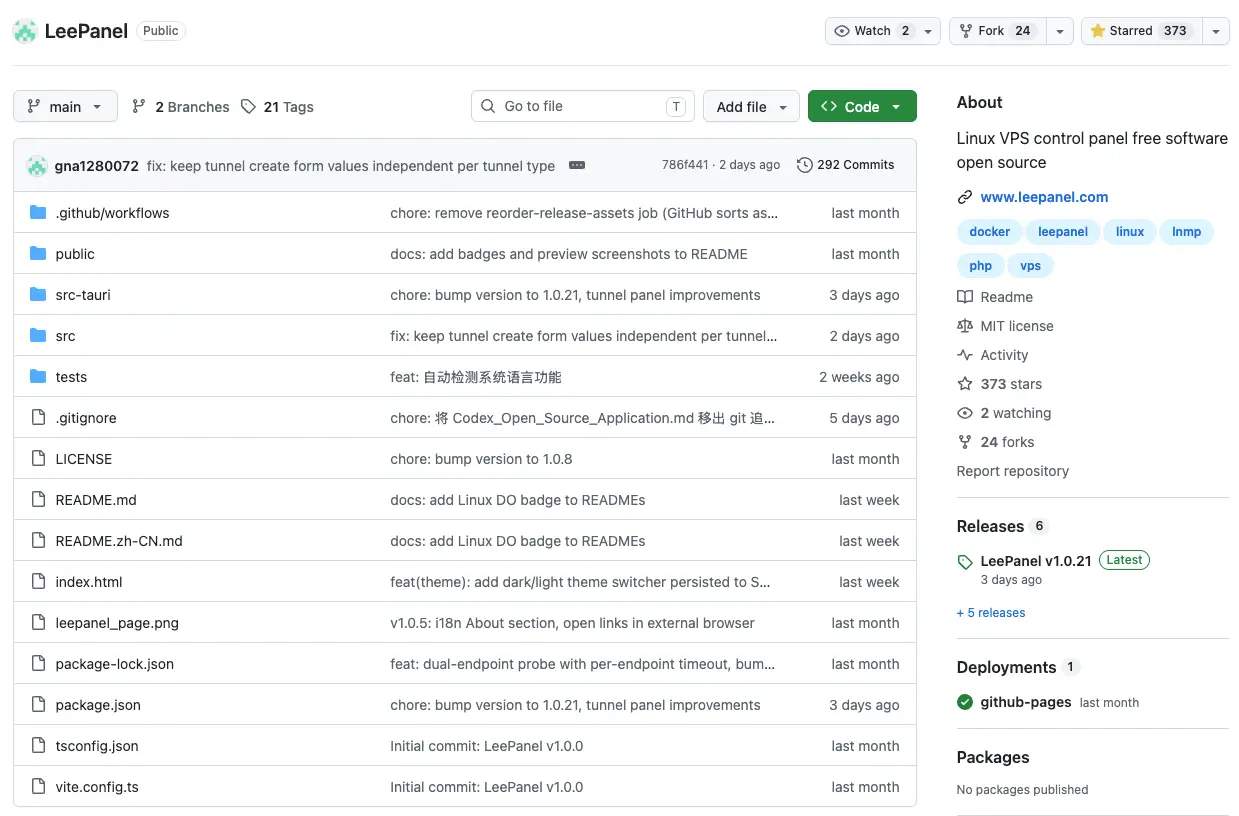This screenshot has height=816, width=1239.
Task: Click the eye icon beside 2 watching
Action: [965, 413]
